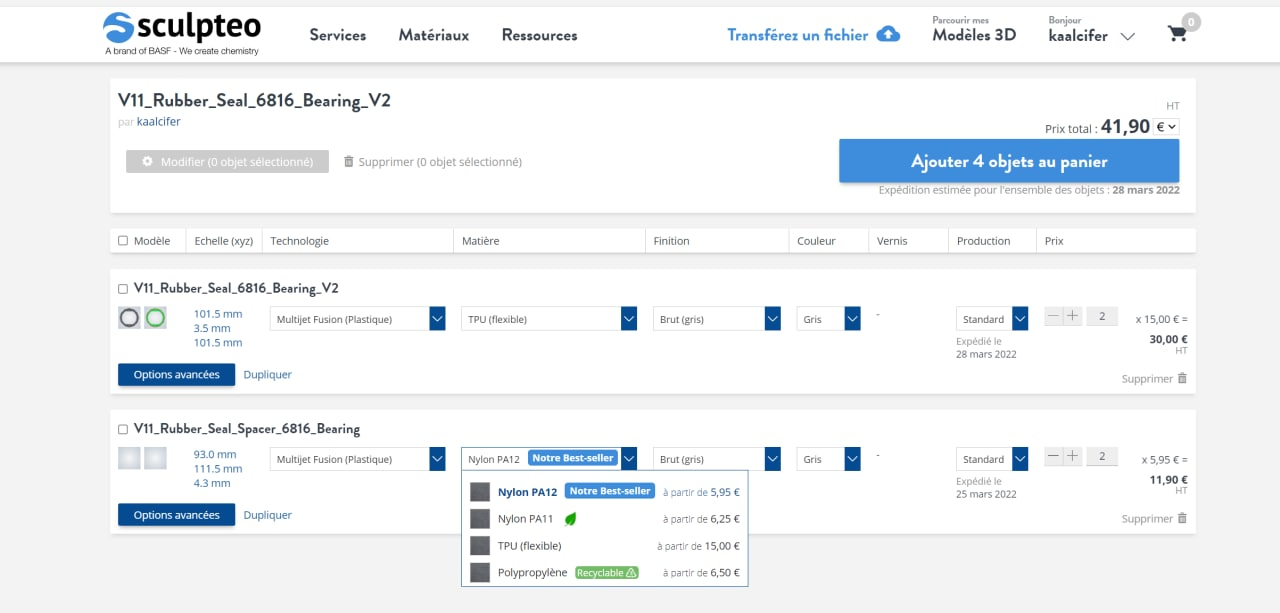The image size is (1280, 613).
Task: Click quantity field of the 15,00 € item
Action: point(1102,316)
